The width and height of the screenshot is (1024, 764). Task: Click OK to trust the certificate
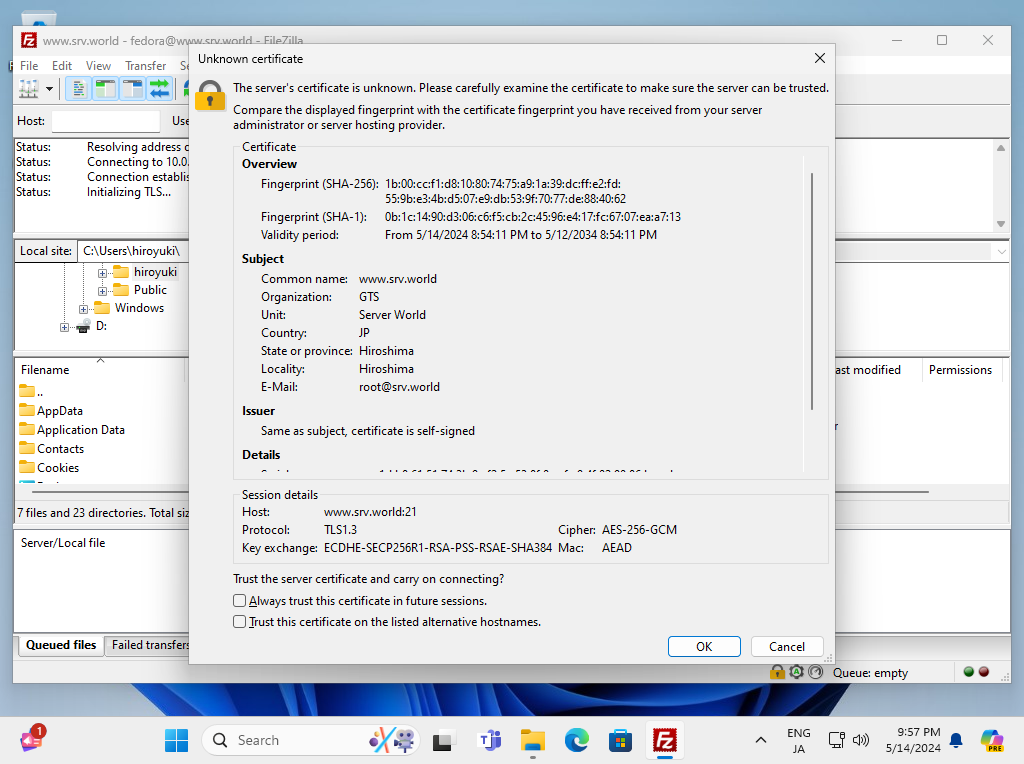pyautogui.click(x=704, y=646)
